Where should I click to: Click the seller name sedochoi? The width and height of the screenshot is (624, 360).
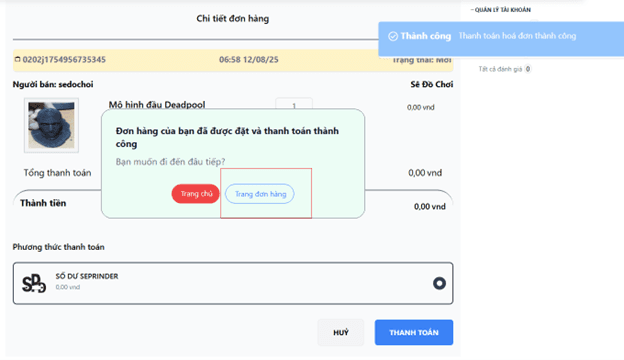tap(76, 84)
